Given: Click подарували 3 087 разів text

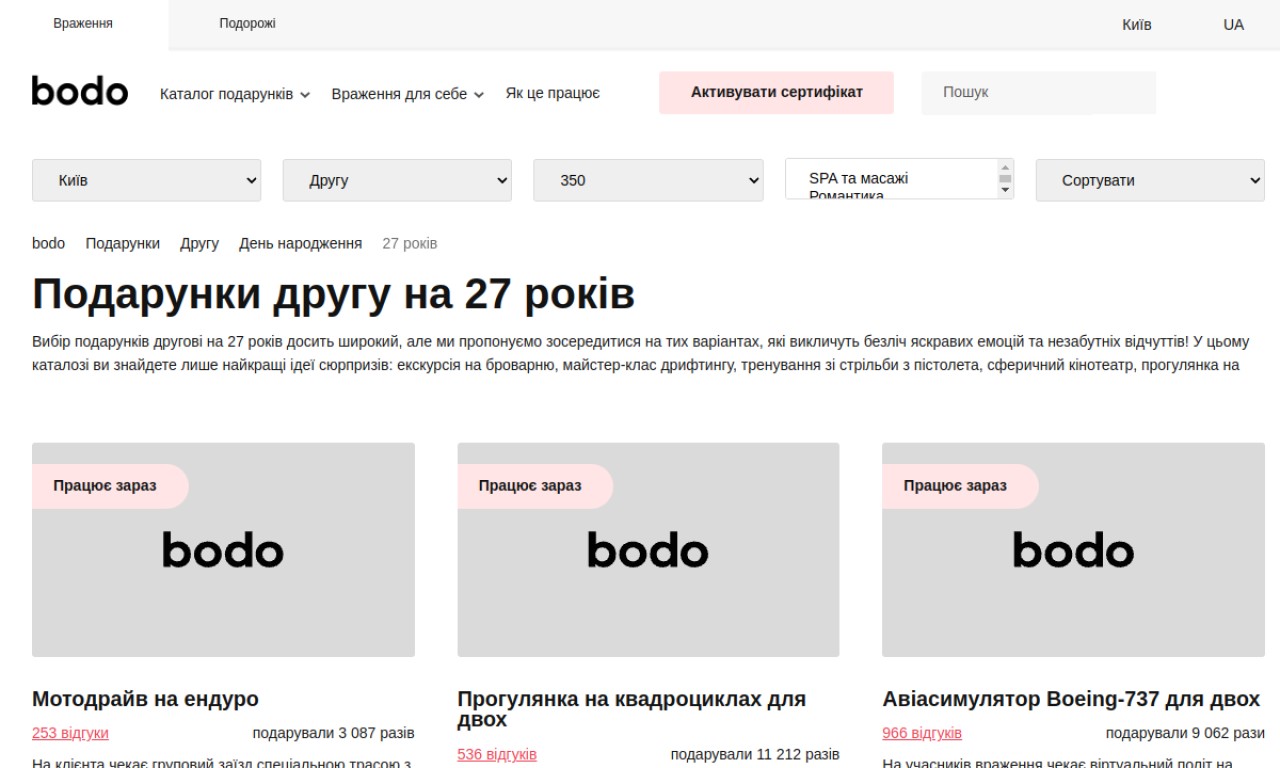Looking at the screenshot, I should point(333,733).
